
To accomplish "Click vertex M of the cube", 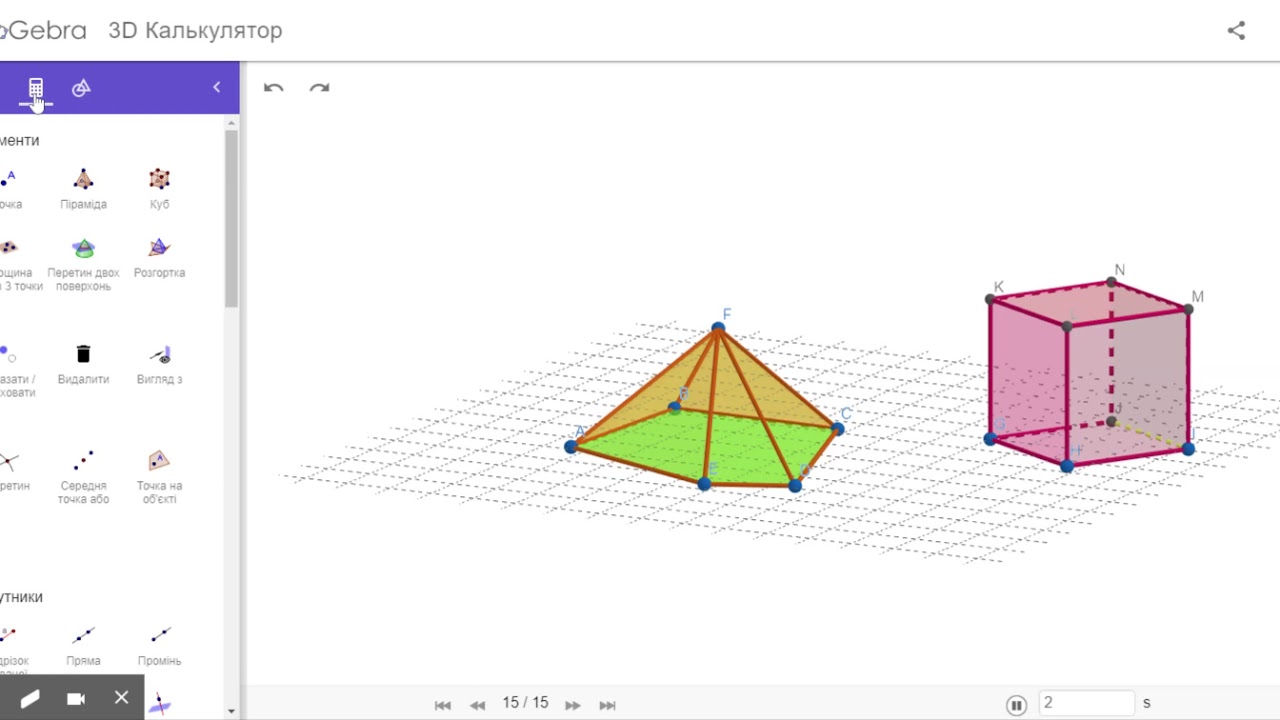I will click(x=1188, y=309).
